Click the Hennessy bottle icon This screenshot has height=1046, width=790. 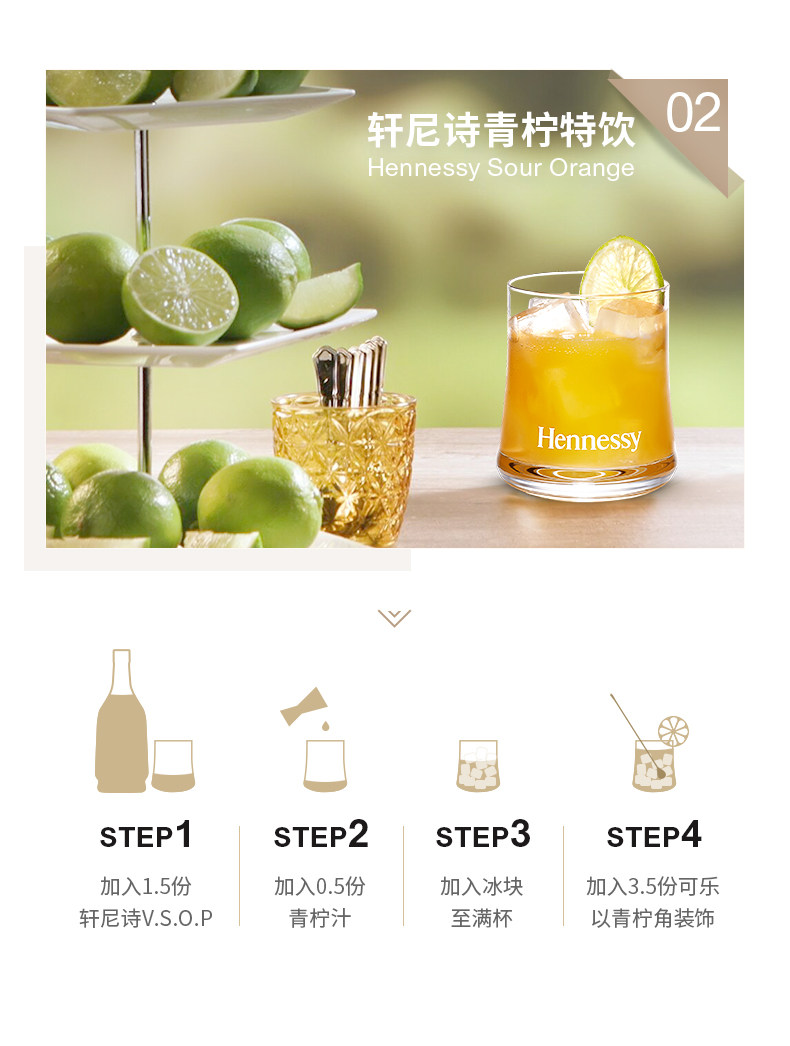click(x=121, y=721)
